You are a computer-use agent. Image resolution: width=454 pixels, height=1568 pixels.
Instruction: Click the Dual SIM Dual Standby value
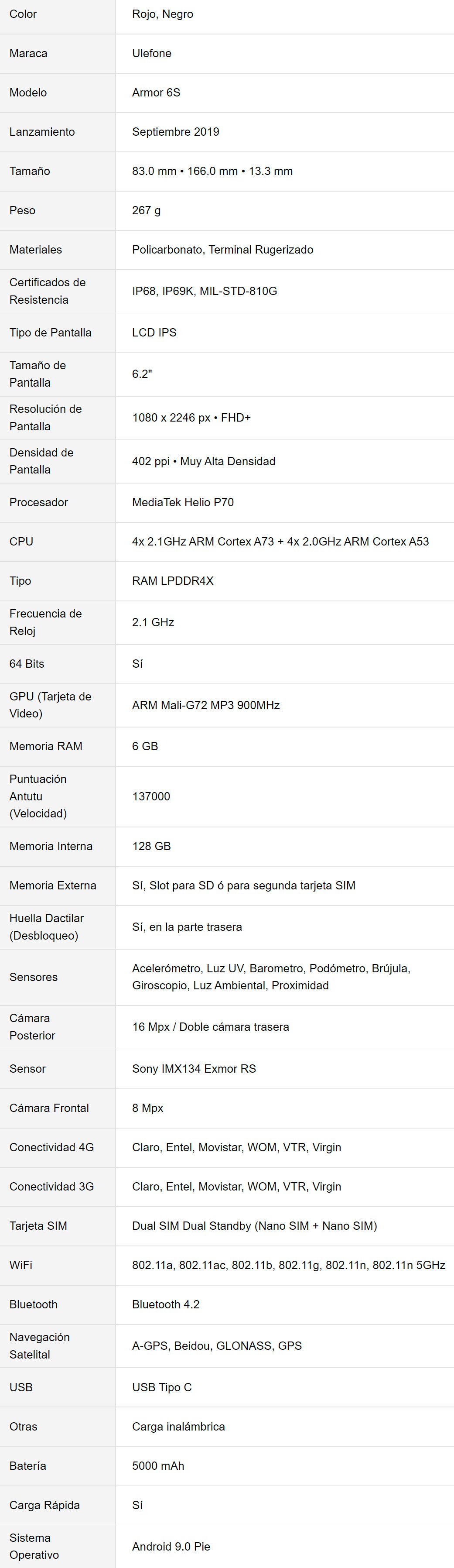coord(254,1226)
